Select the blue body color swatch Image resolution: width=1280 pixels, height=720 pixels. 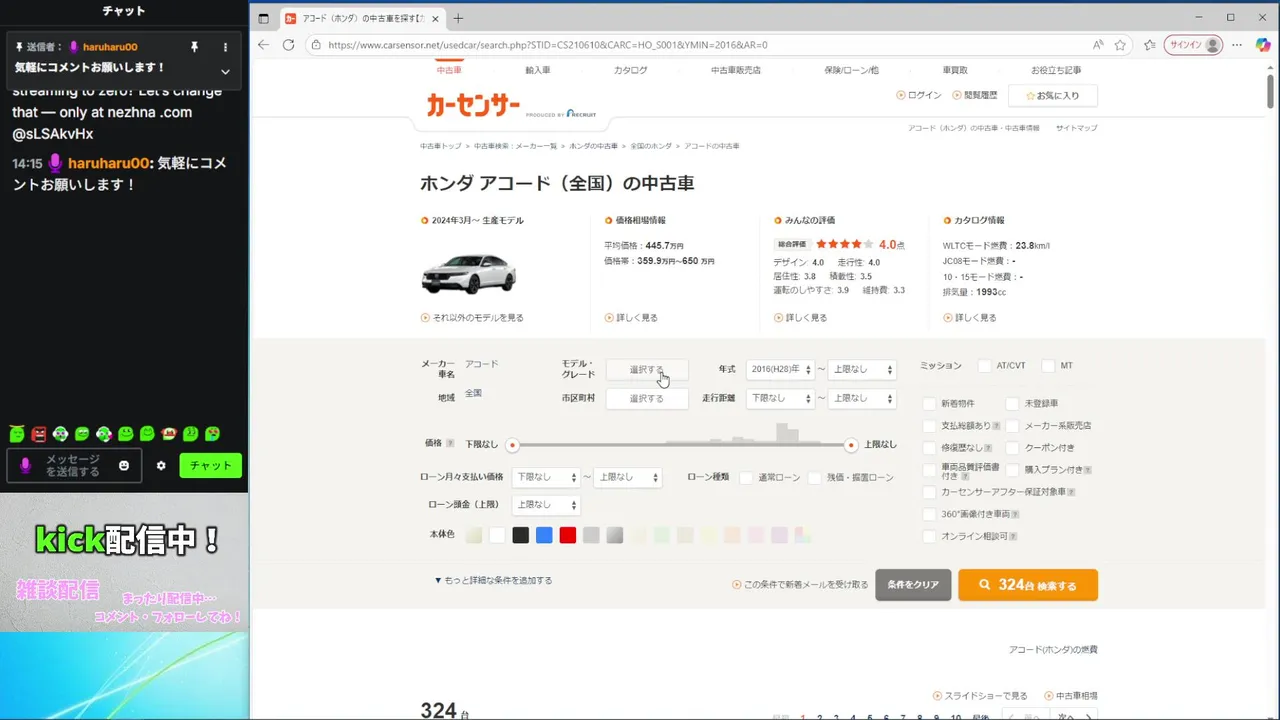point(544,535)
